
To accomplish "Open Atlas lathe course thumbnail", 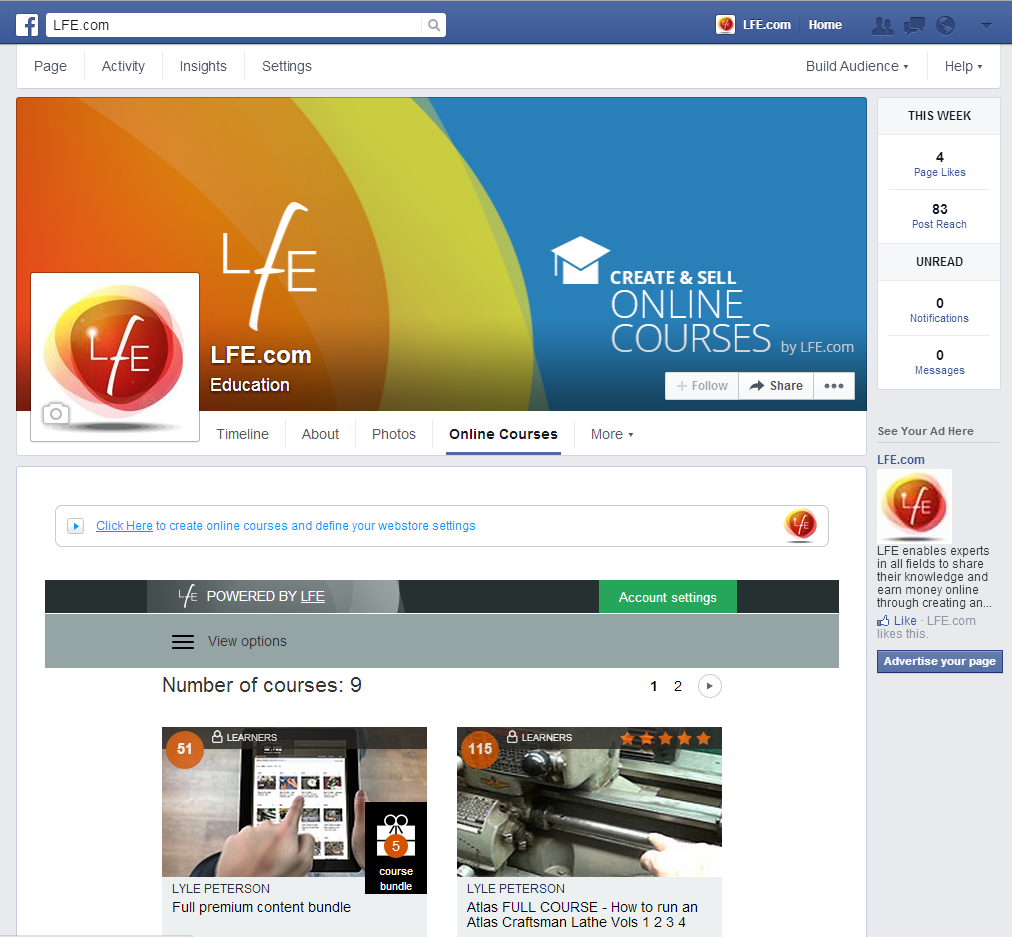I will pyautogui.click(x=589, y=801).
